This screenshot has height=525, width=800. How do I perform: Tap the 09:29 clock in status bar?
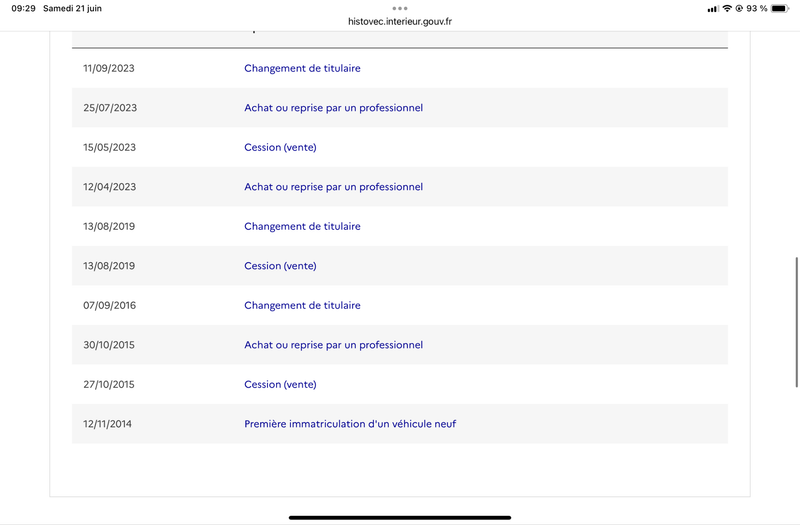23,8
